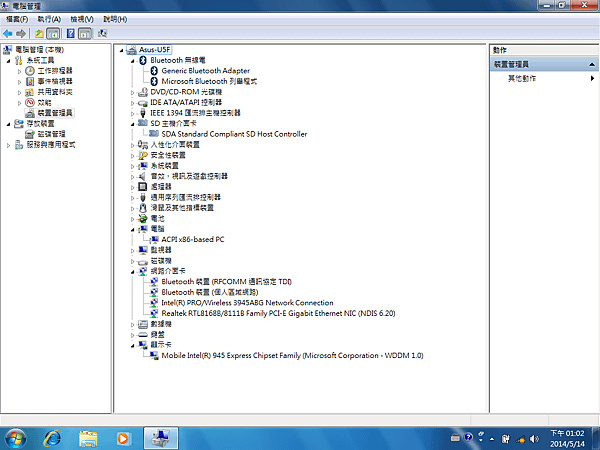
Task: Open Windows Explorer folder on taskbar
Action: [x=88, y=439]
